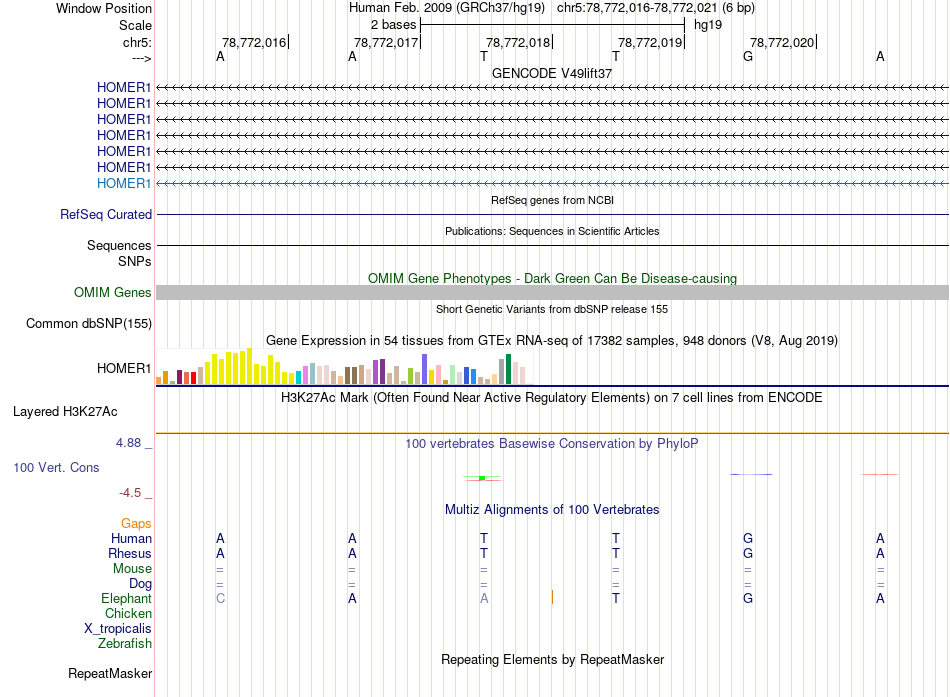Select the OMIM Genes track label
Screen dimensions: 950x697
[113, 293]
